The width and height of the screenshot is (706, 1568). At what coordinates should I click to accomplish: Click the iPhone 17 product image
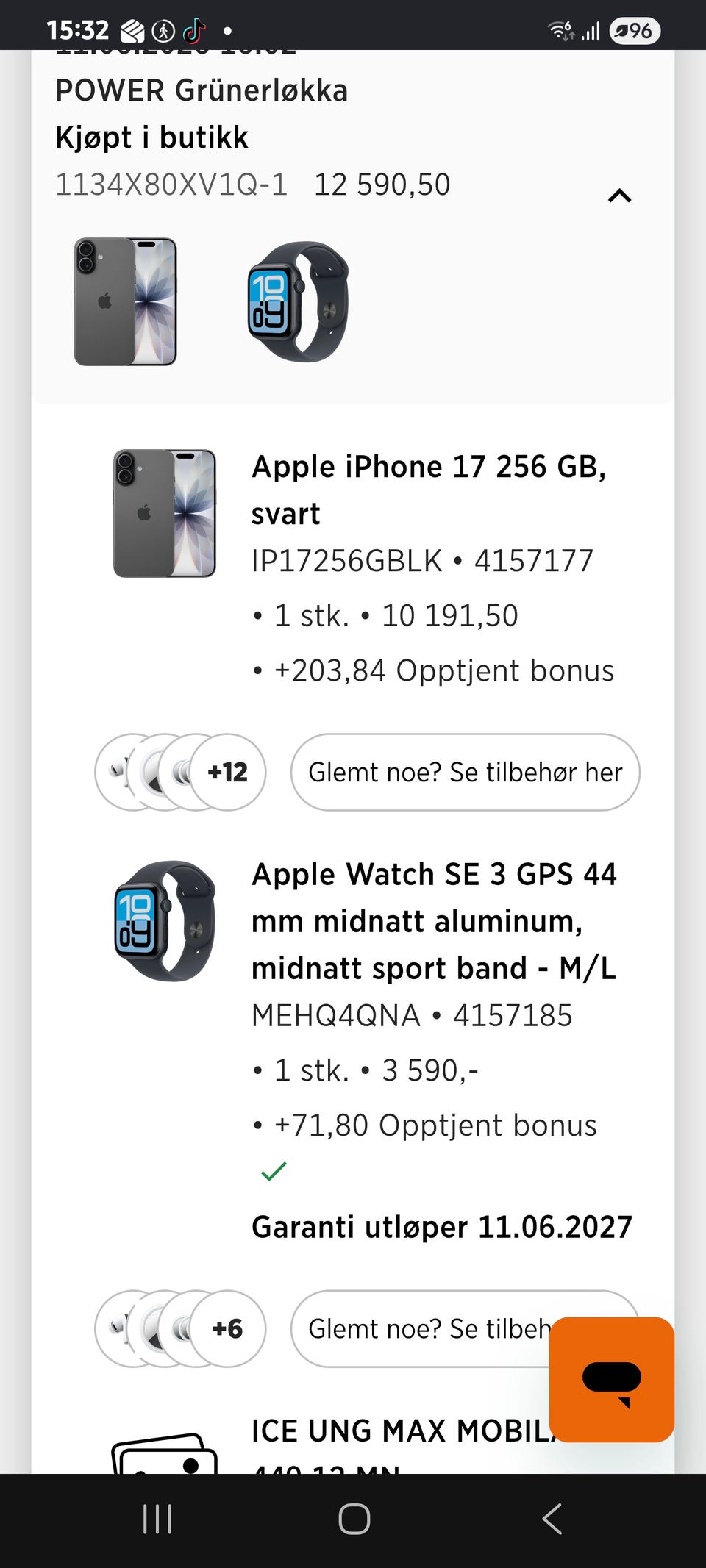(x=165, y=513)
